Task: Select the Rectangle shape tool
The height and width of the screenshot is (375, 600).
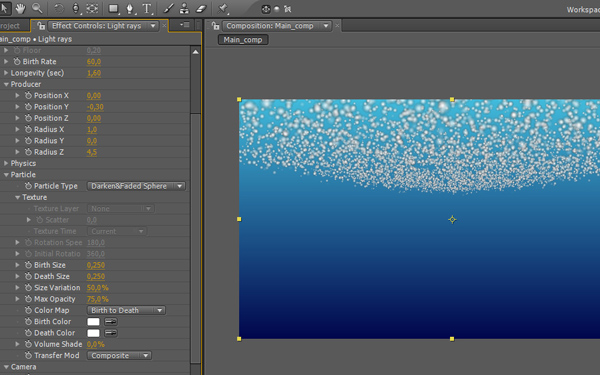Action: [113, 9]
